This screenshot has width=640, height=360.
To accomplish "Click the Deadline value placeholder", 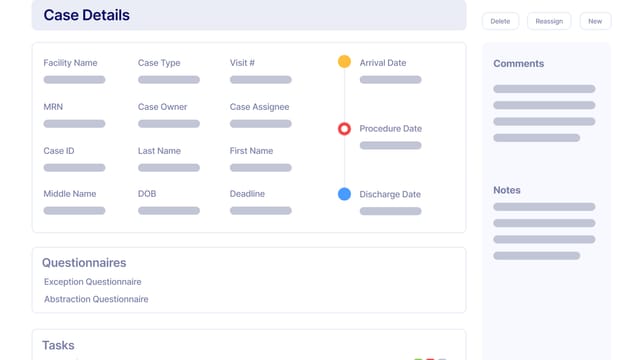I will click(260, 211).
